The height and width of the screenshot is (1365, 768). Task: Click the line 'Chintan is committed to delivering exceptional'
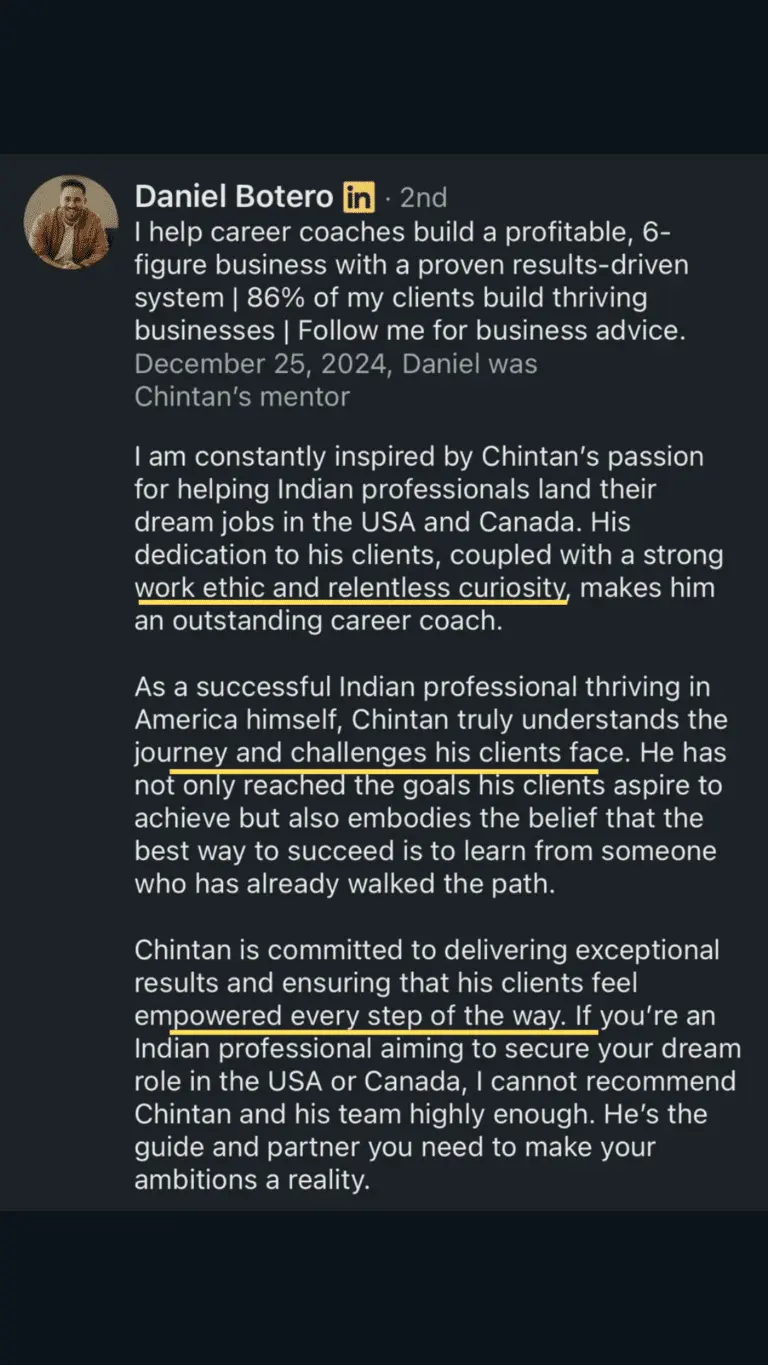427,950
